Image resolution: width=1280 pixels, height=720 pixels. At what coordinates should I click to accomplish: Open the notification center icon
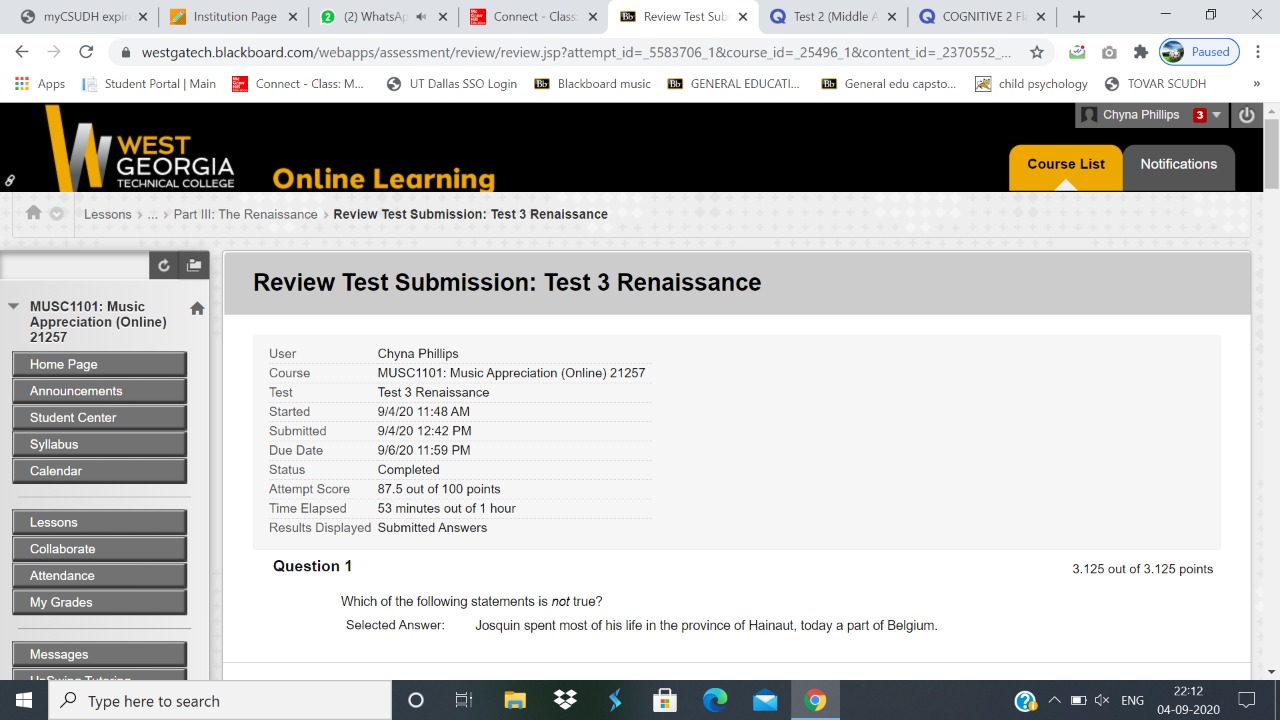click(x=1246, y=700)
